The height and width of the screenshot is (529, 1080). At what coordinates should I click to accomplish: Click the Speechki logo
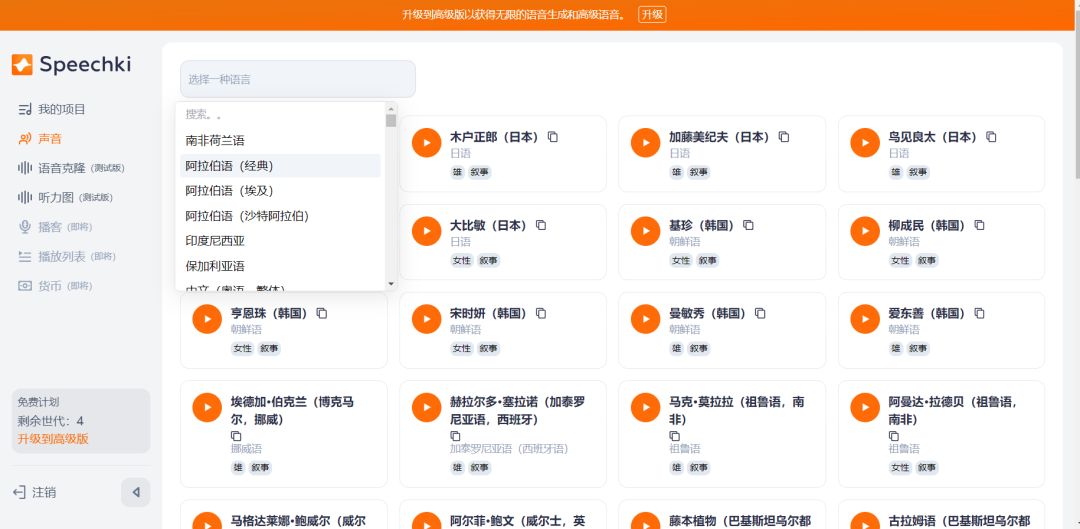(71, 65)
